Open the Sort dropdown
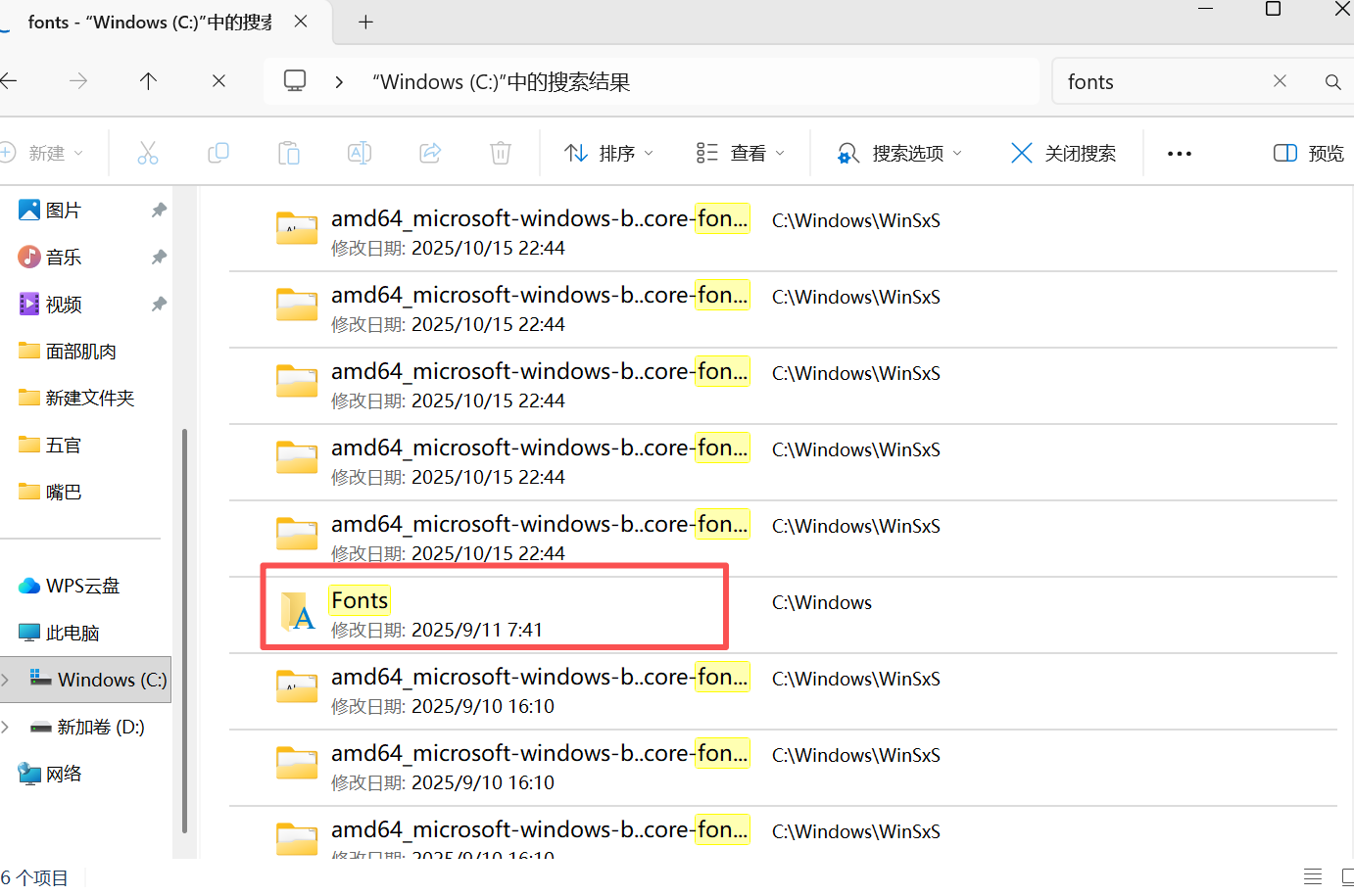The width and height of the screenshot is (1354, 896). [608, 153]
